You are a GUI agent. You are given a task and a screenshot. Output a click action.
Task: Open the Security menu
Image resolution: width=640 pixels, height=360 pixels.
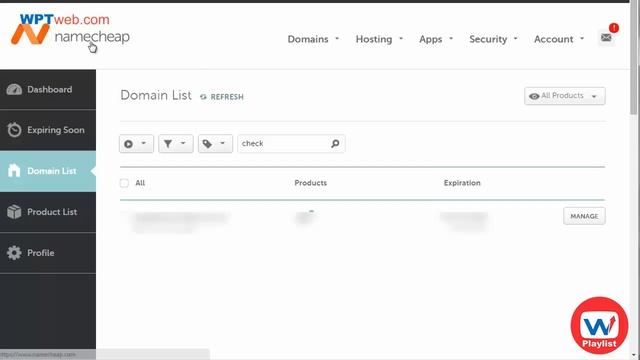[493, 39]
